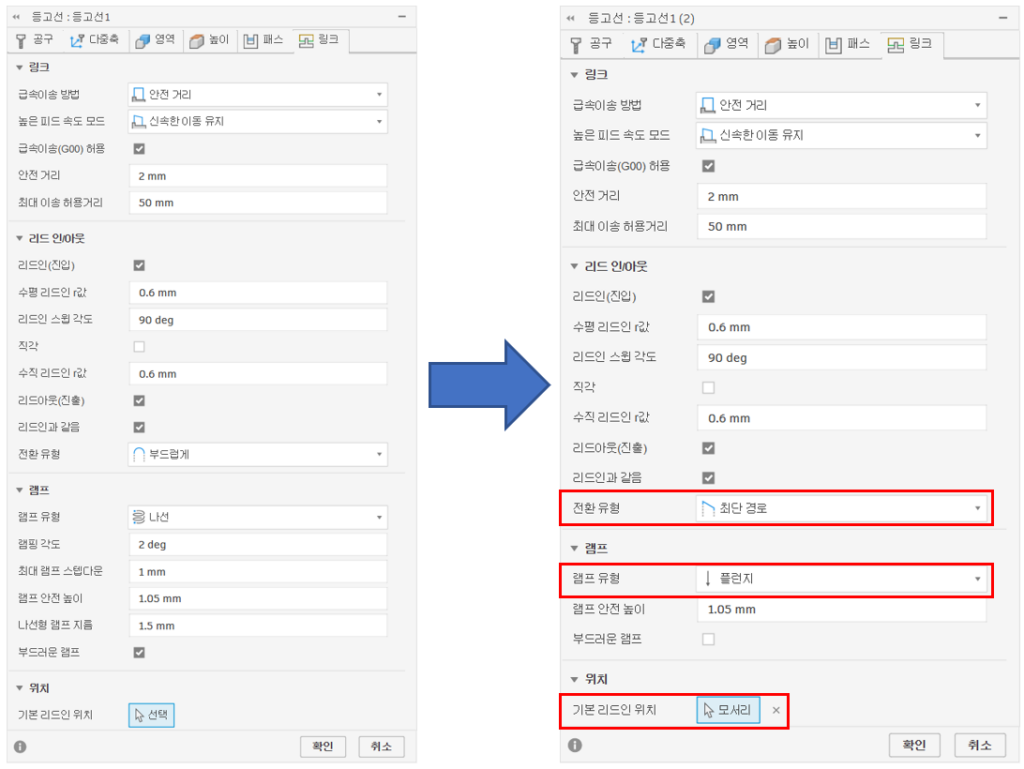Click the info icon in the left panel footer

click(20, 746)
